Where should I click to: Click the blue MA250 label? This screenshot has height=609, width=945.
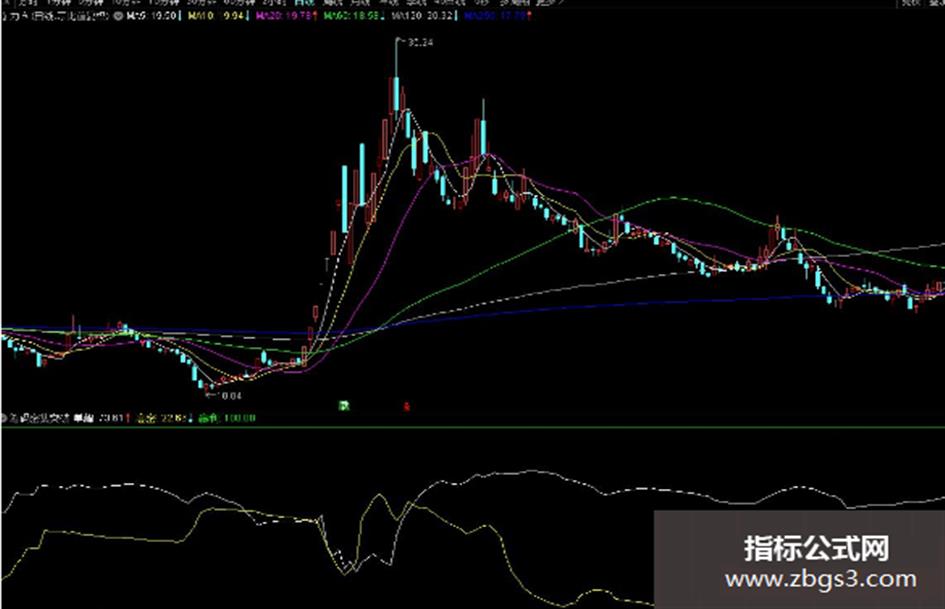coord(497,16)
